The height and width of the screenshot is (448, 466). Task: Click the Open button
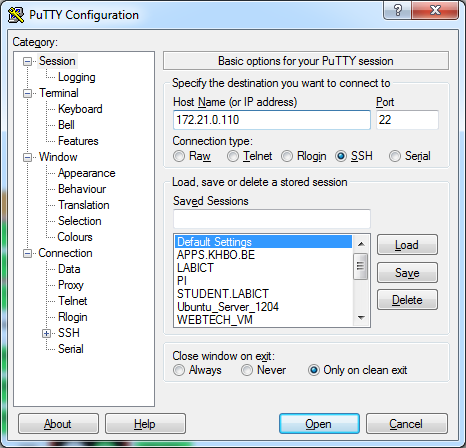(x=319, y=424)
